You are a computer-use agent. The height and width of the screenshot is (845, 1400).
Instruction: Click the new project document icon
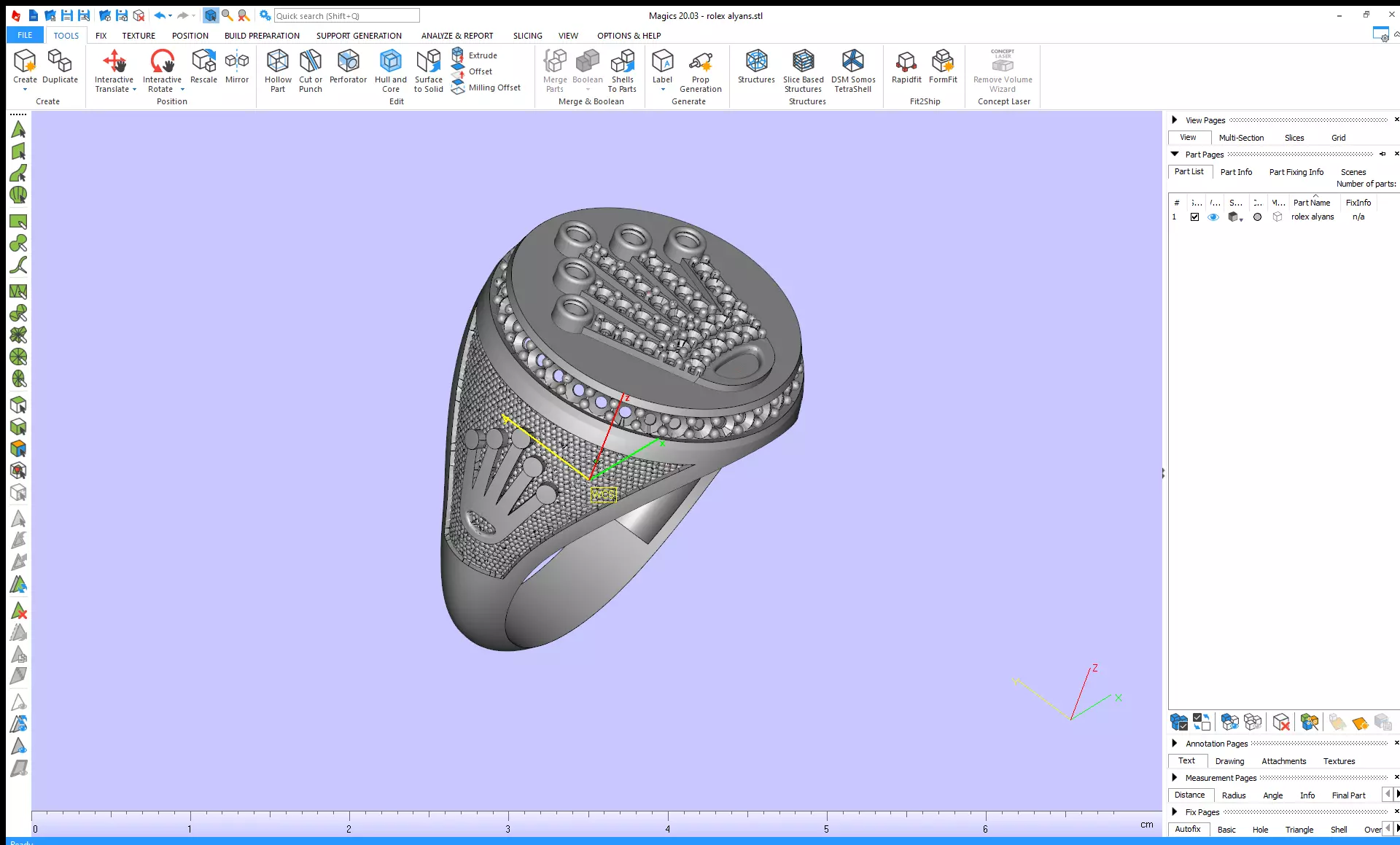click(34, 15)
